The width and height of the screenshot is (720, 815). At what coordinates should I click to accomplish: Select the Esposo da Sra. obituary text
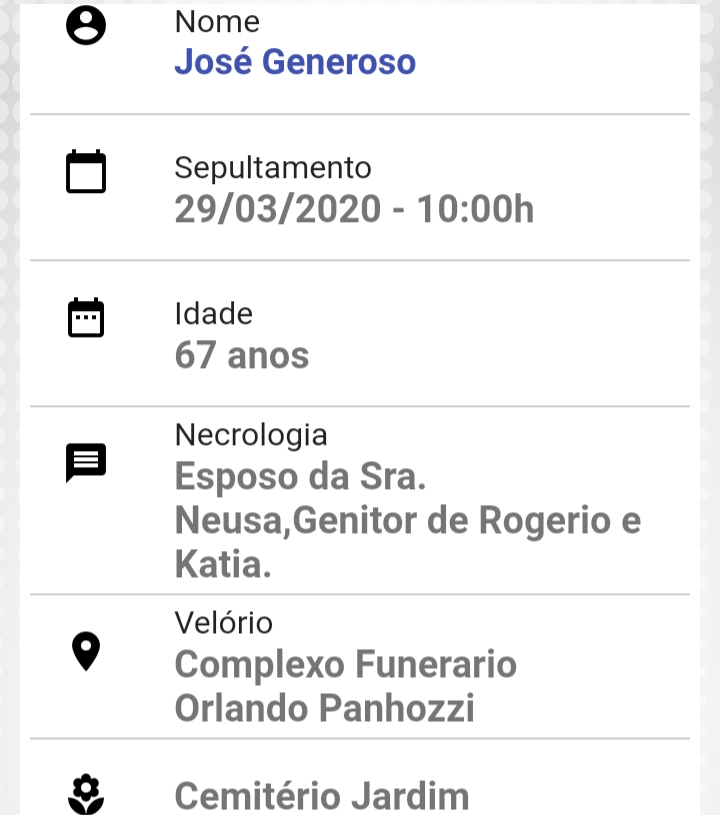300,477
